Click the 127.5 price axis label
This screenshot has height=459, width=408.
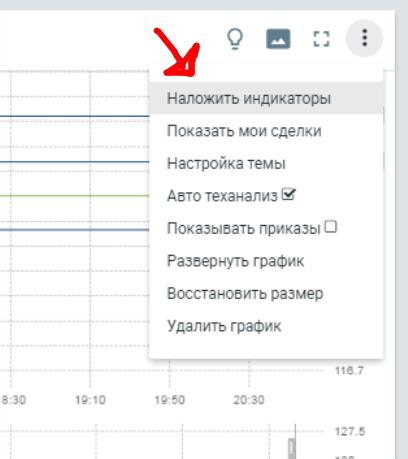click(x=350, y=432)
